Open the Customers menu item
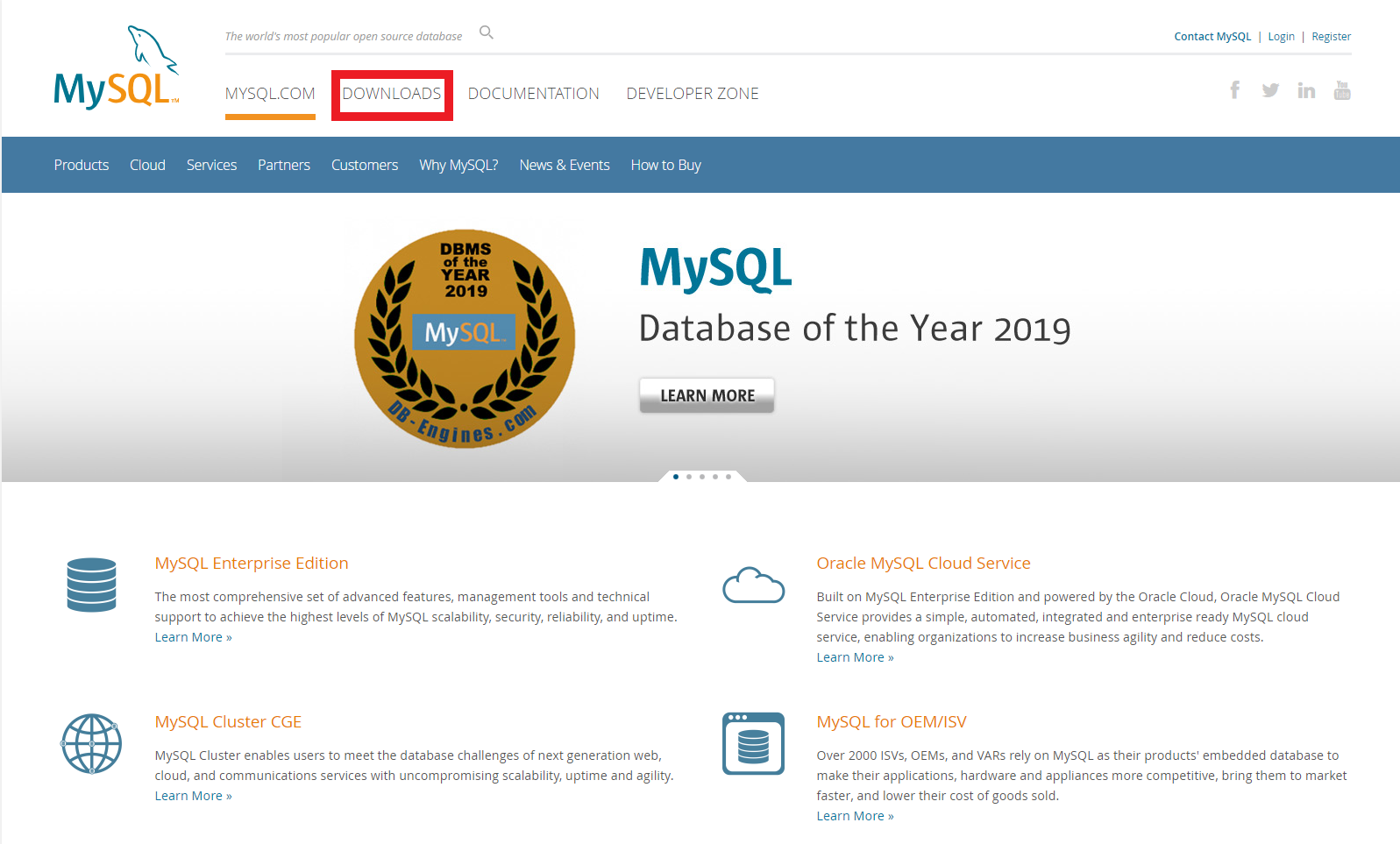 click(x=365, y=165)
